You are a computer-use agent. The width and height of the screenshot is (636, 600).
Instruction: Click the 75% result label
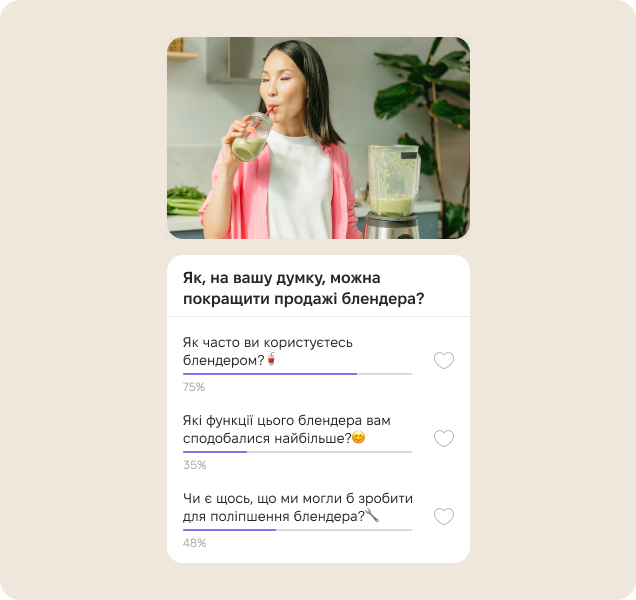pos(194,387)
